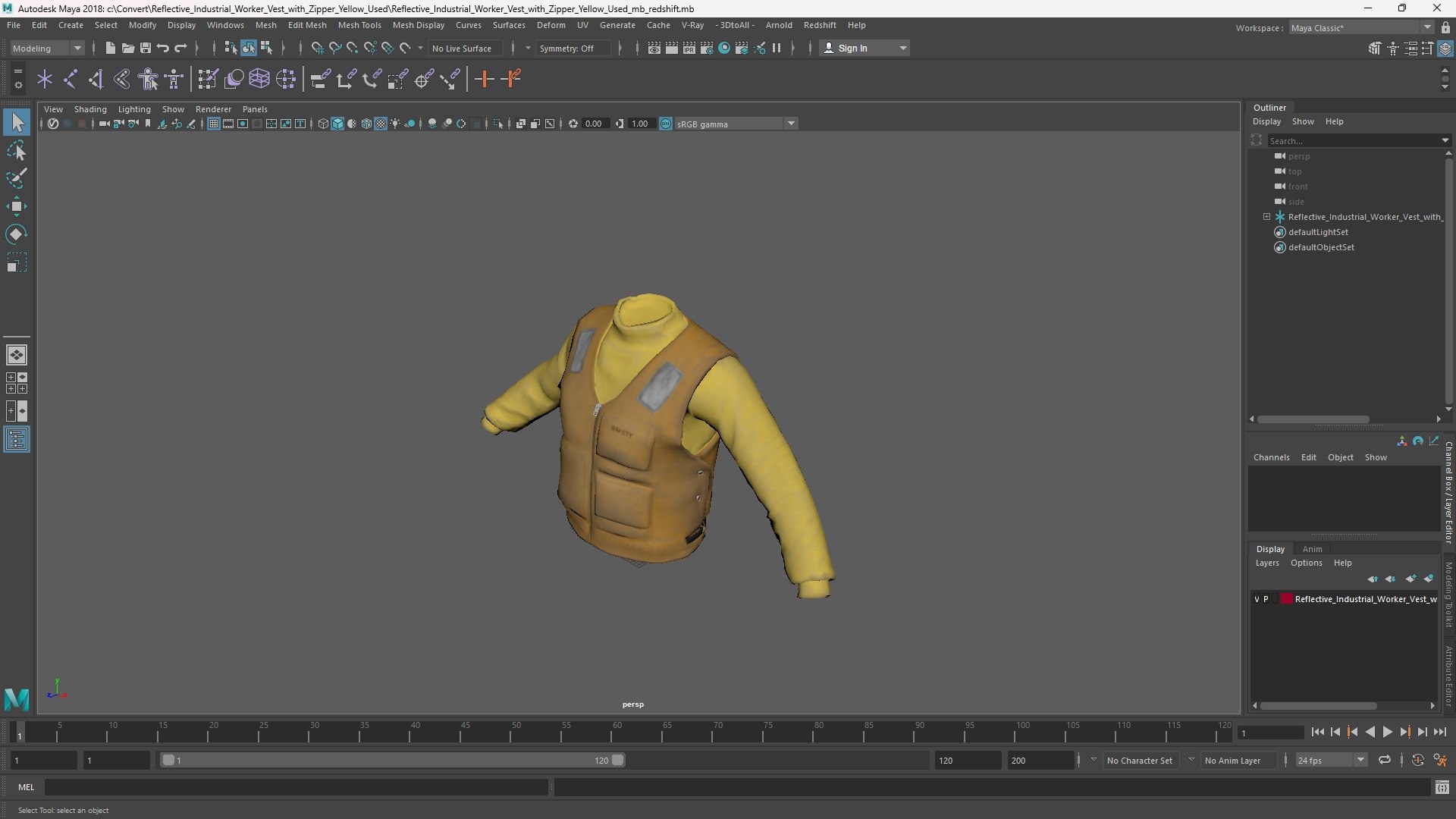This screenshot has height=819, width=1456.
Task: Click the Pause Viewport 2 icon
Action: (x=777, y=48)
